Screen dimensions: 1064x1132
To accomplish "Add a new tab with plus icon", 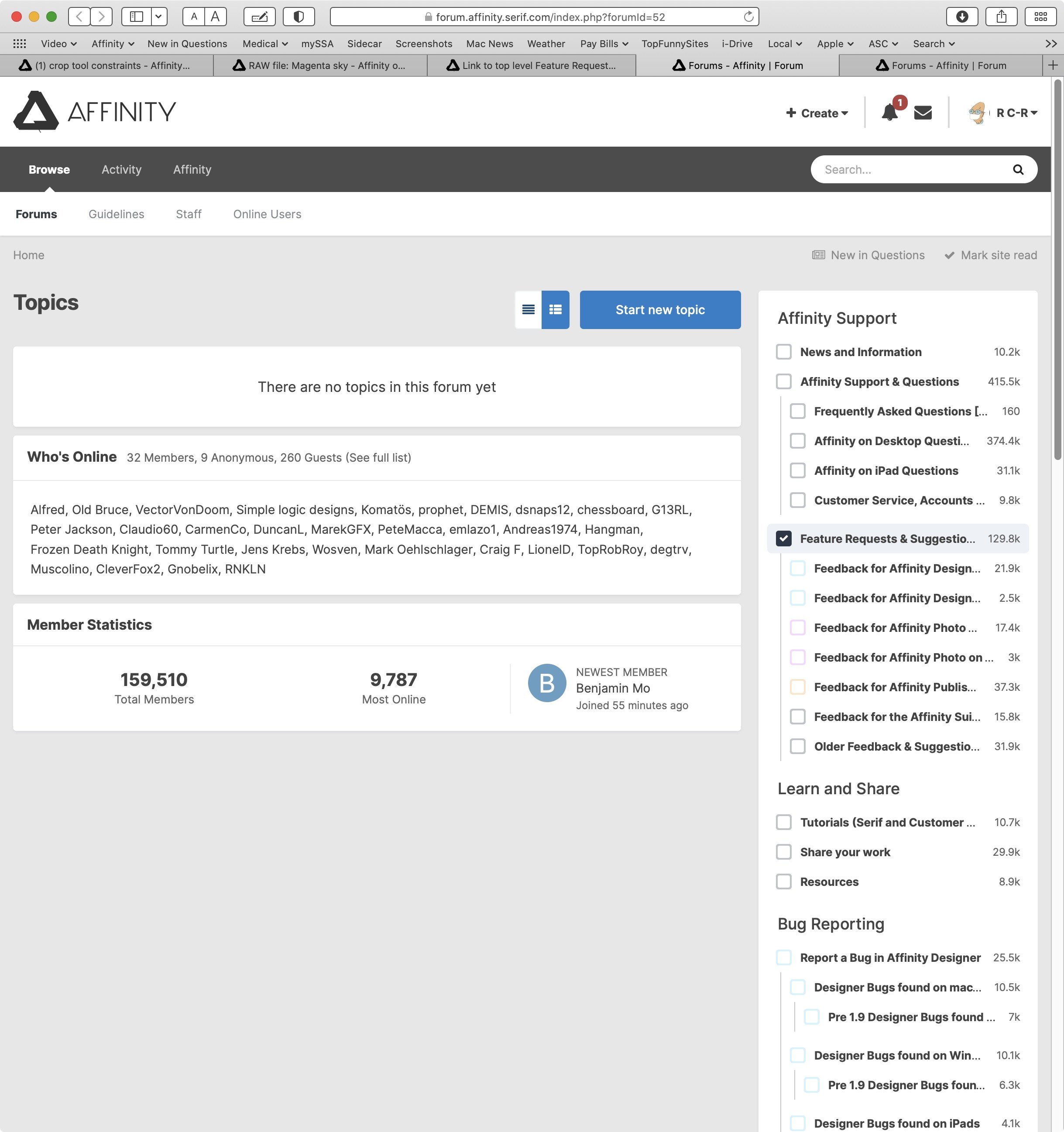I will [x=1053, y=65].
